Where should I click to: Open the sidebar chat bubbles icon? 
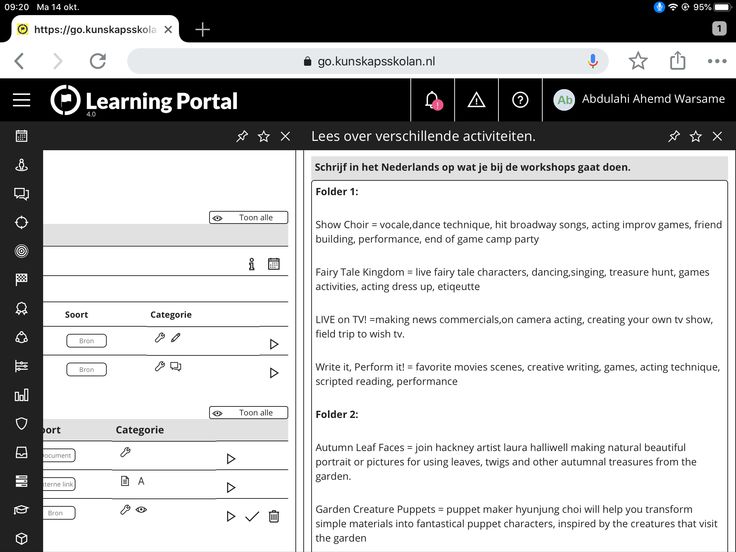[x=21, y=194]
